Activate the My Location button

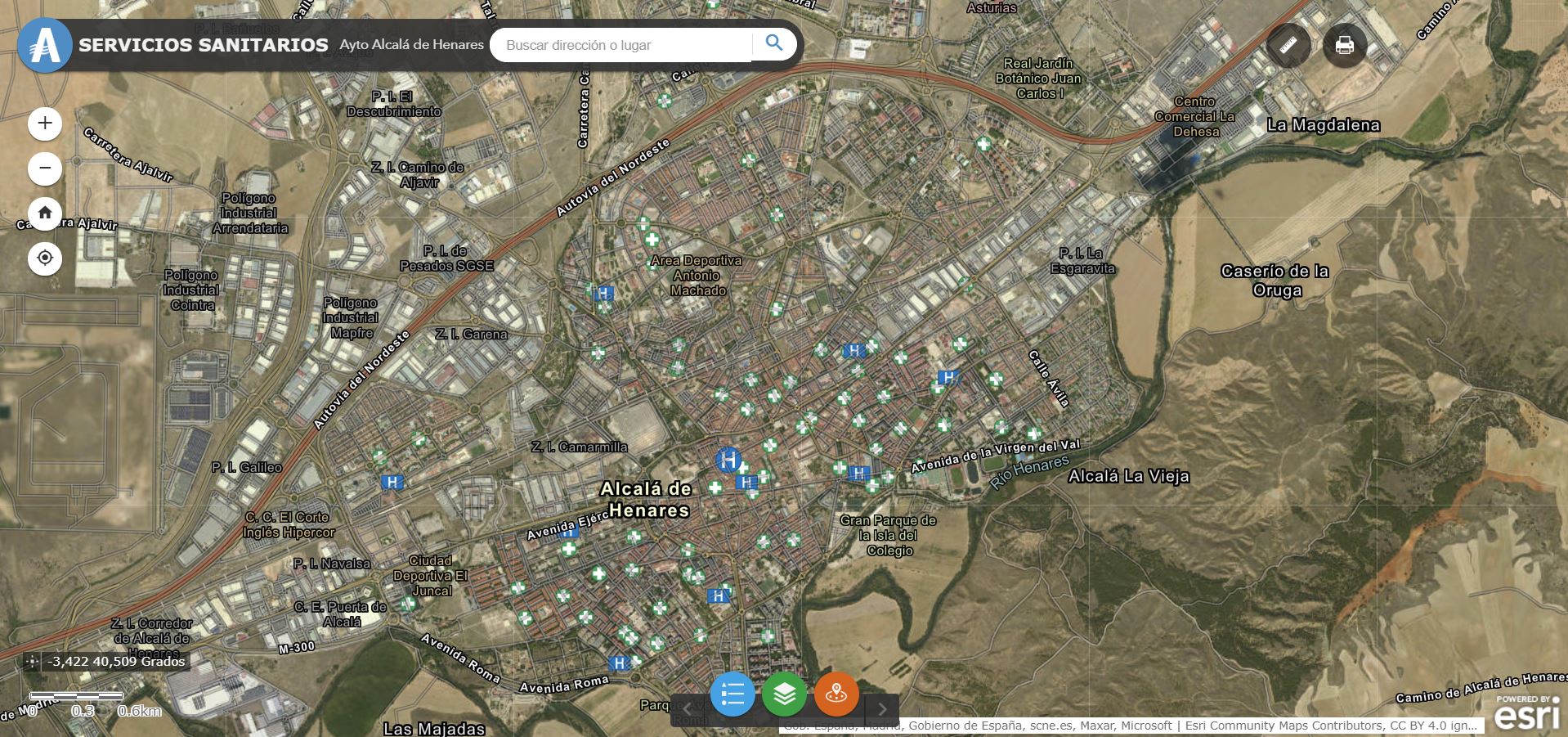click(45, 258)
